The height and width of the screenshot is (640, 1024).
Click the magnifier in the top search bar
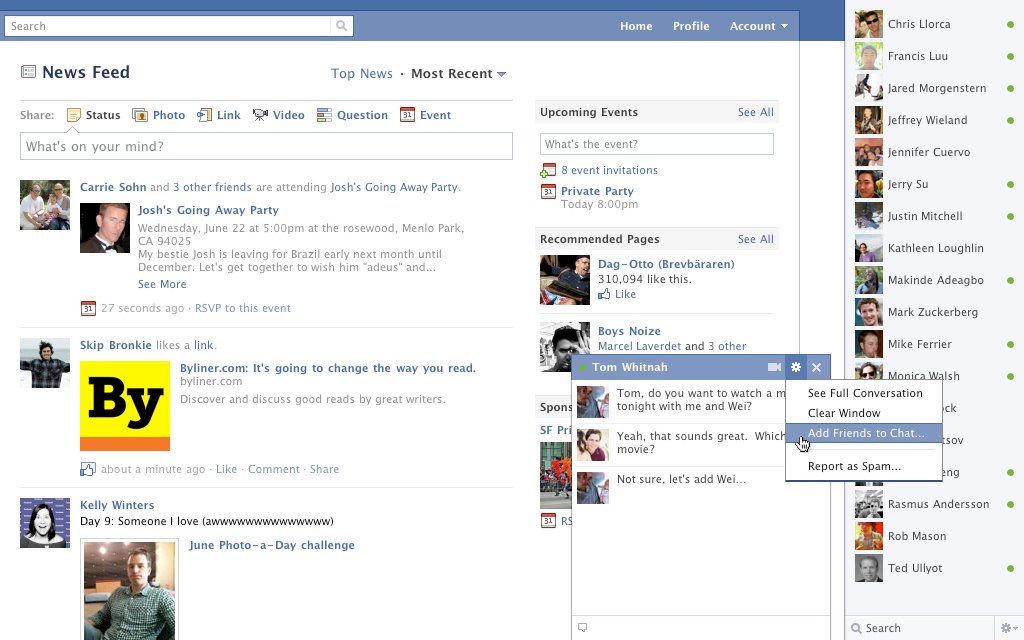pos(341,25)
